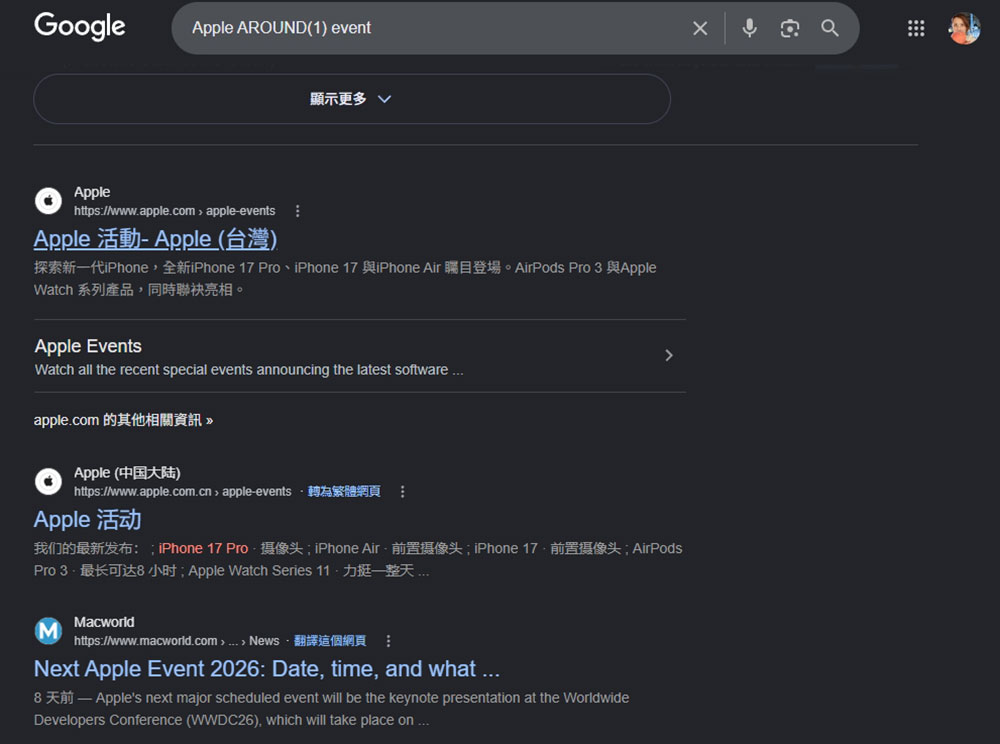This screenshot has height=744, width=1000.
Task: Click apple.com › apple-events URL
Action: pyautogui.click(x=175, y=211)
